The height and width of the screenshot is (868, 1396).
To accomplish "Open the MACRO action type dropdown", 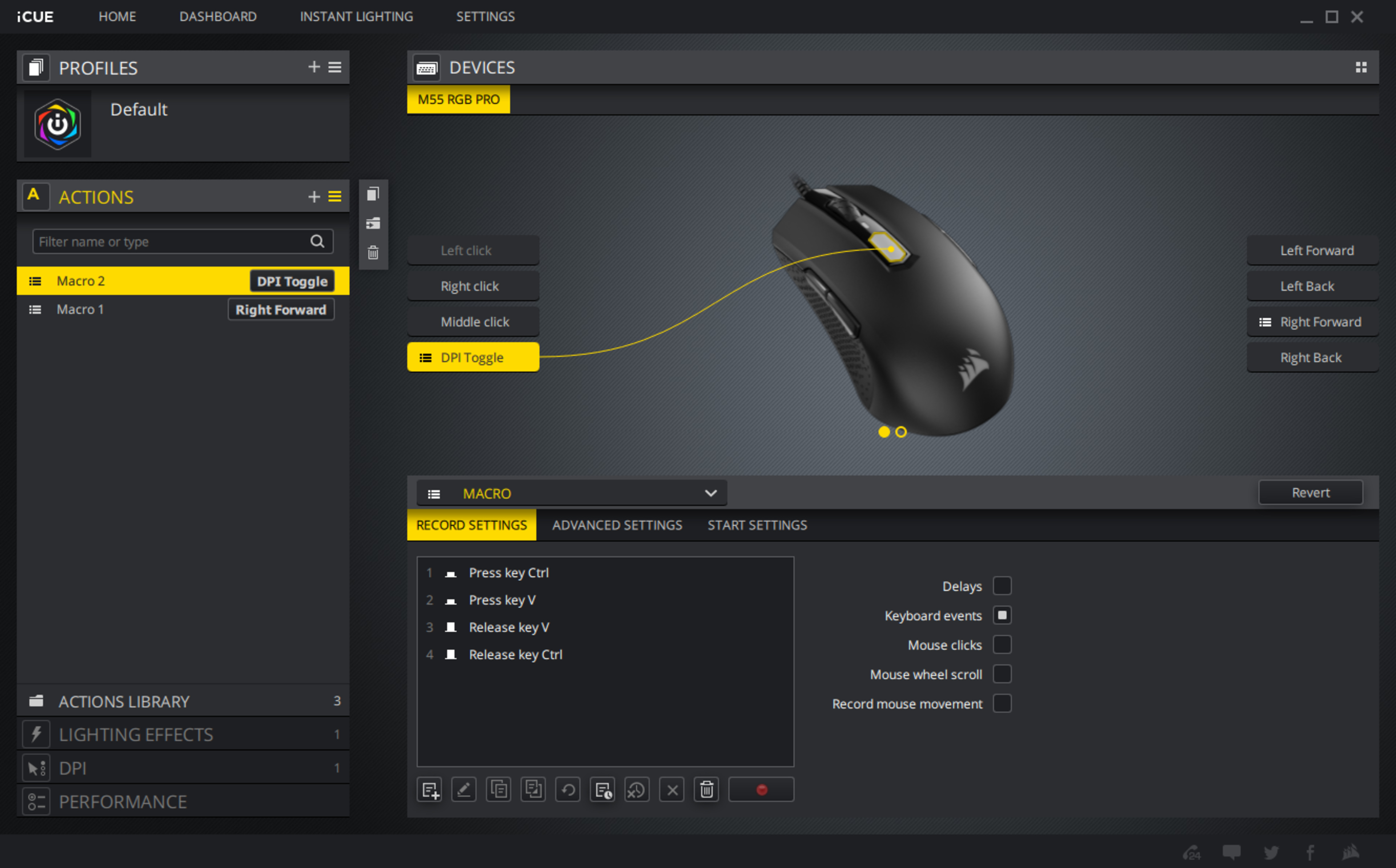I will [x=572, y=493].
